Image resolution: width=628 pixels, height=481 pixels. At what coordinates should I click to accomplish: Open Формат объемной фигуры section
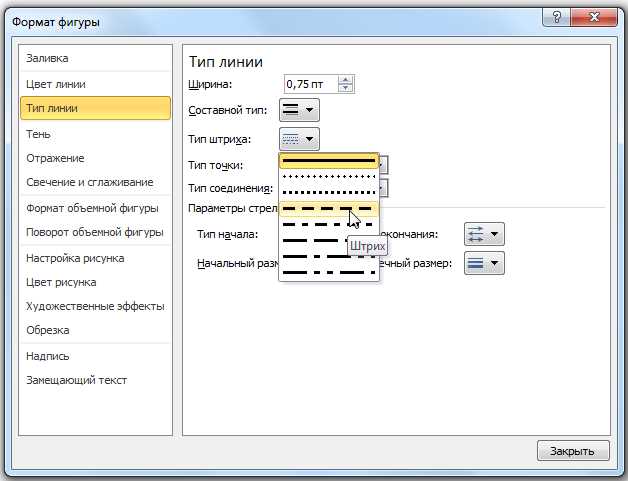(95, 208)
